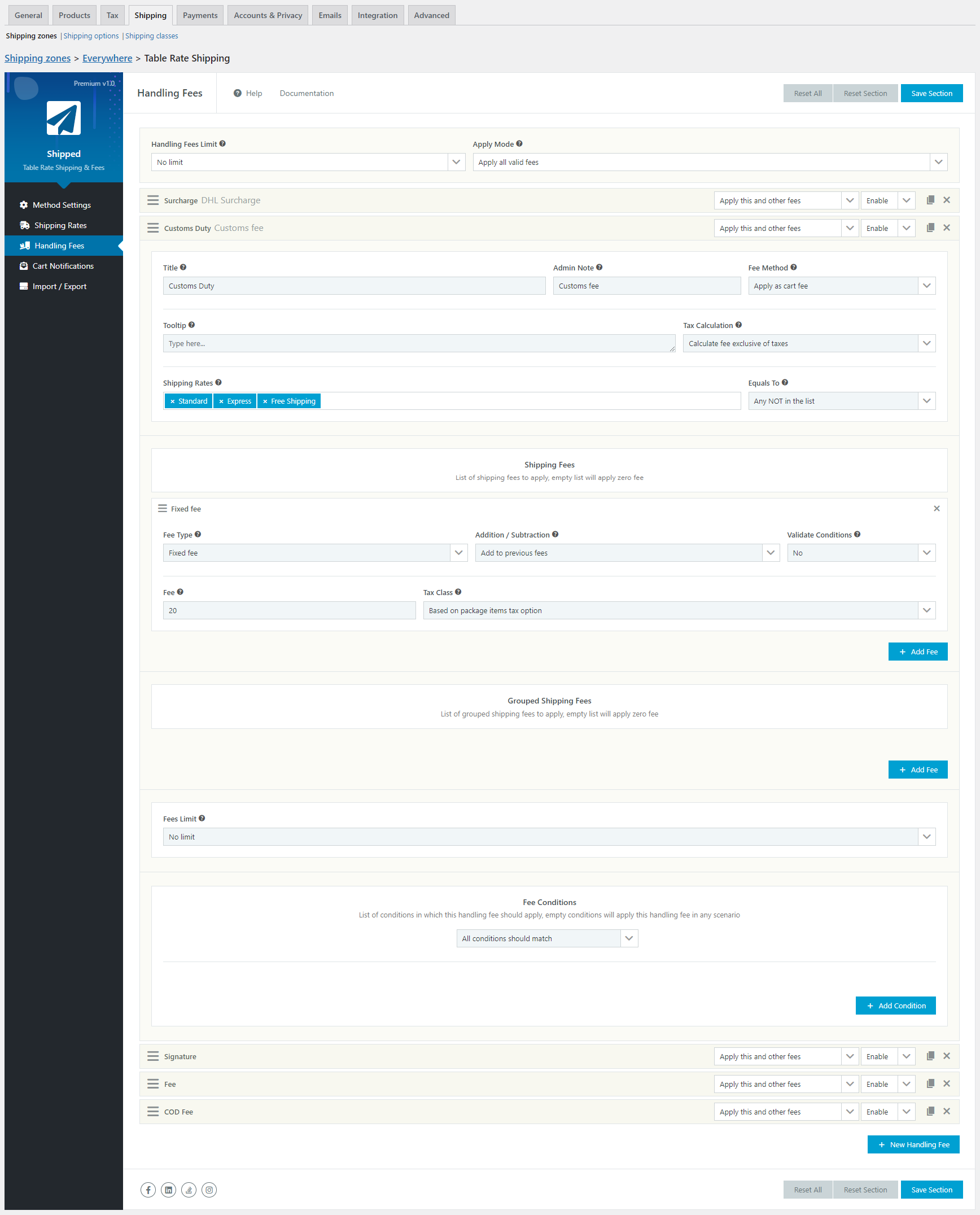The image size is (980, 1215).
Task: Show help tooltip for Validate Conditions
Action: [x=857, y=534]
